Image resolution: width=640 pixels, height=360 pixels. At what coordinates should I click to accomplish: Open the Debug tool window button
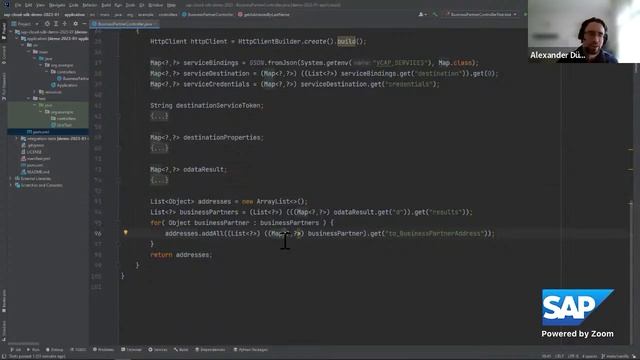(x=55, y=350)
